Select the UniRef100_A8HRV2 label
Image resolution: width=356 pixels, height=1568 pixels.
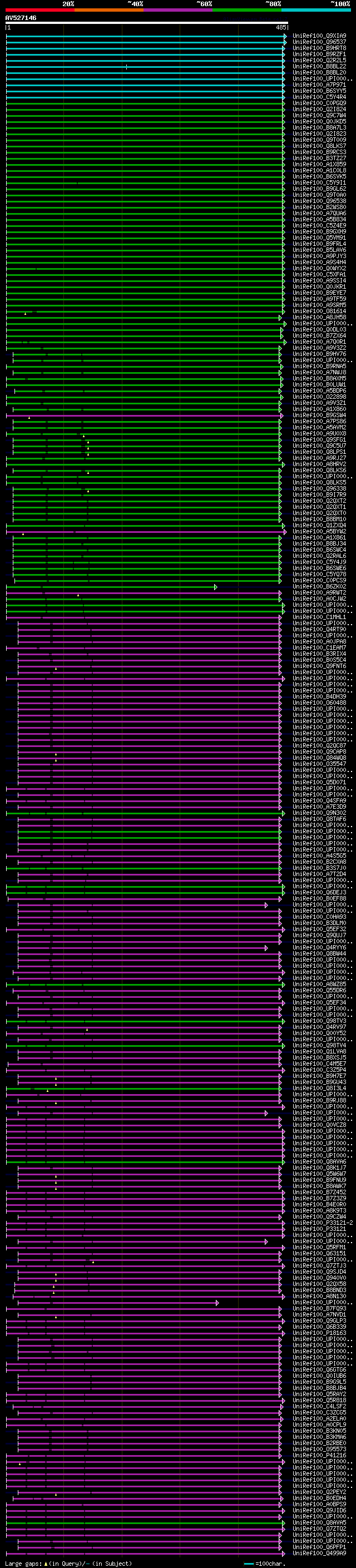pyautogui.click(x=319, y=464)
